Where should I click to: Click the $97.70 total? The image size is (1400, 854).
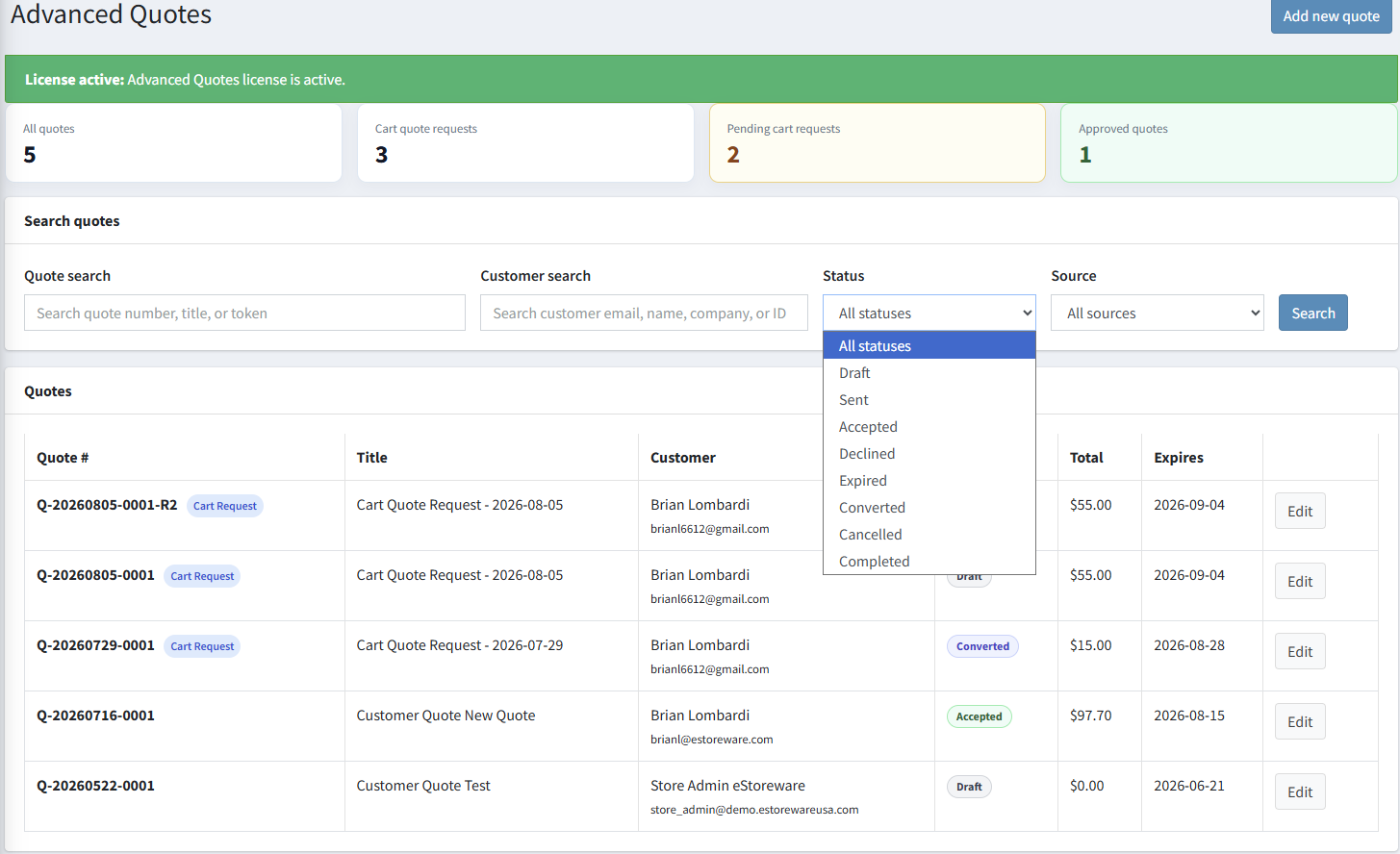click(x=1090, y=716)
